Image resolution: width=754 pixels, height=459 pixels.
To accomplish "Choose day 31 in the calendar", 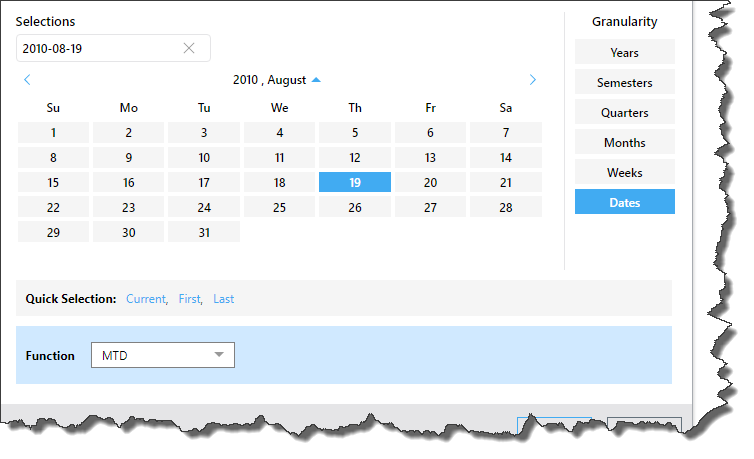I will point(204,232).
